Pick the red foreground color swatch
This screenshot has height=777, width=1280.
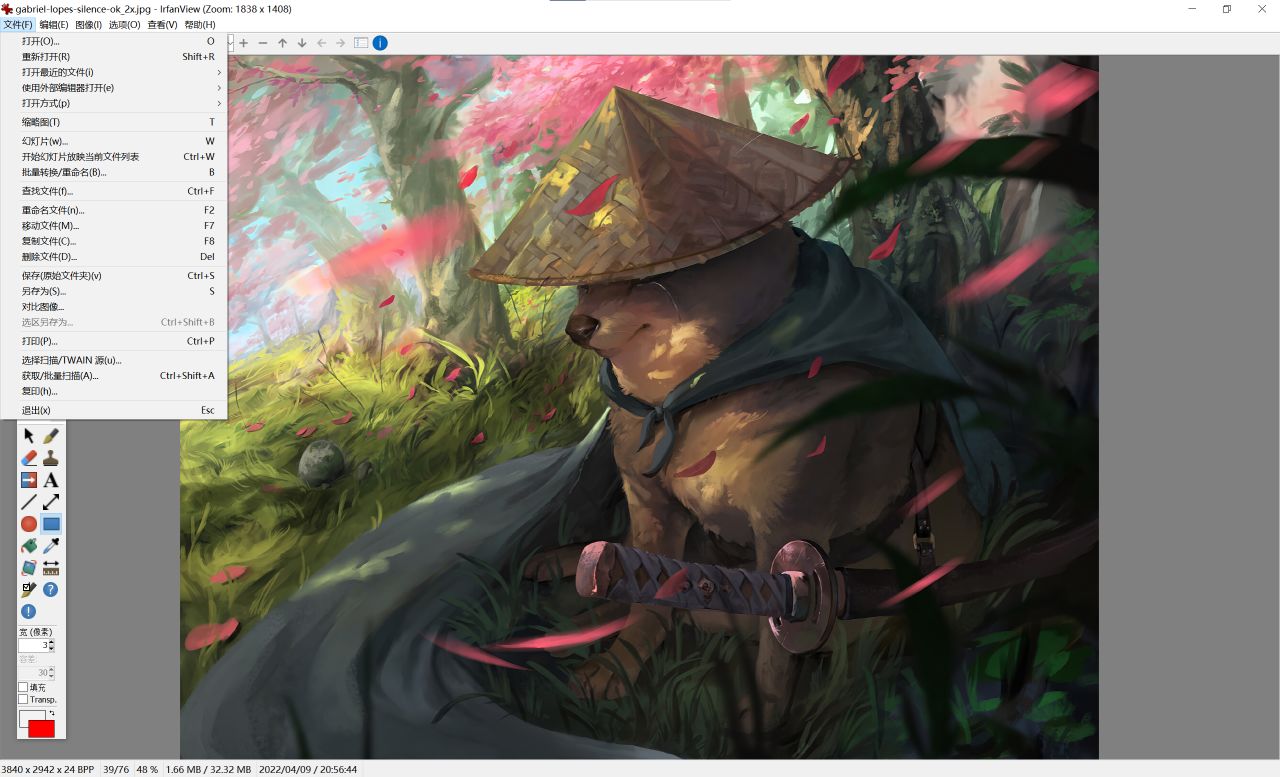(42, 729)
